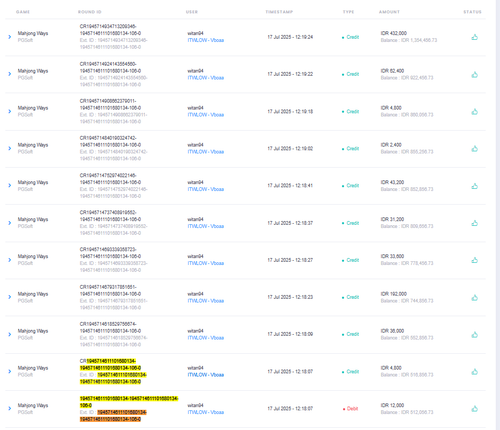Expand the Debit row with IDR 12,000
The height and width of the screenshot is (430, 500).
(10, 408)
